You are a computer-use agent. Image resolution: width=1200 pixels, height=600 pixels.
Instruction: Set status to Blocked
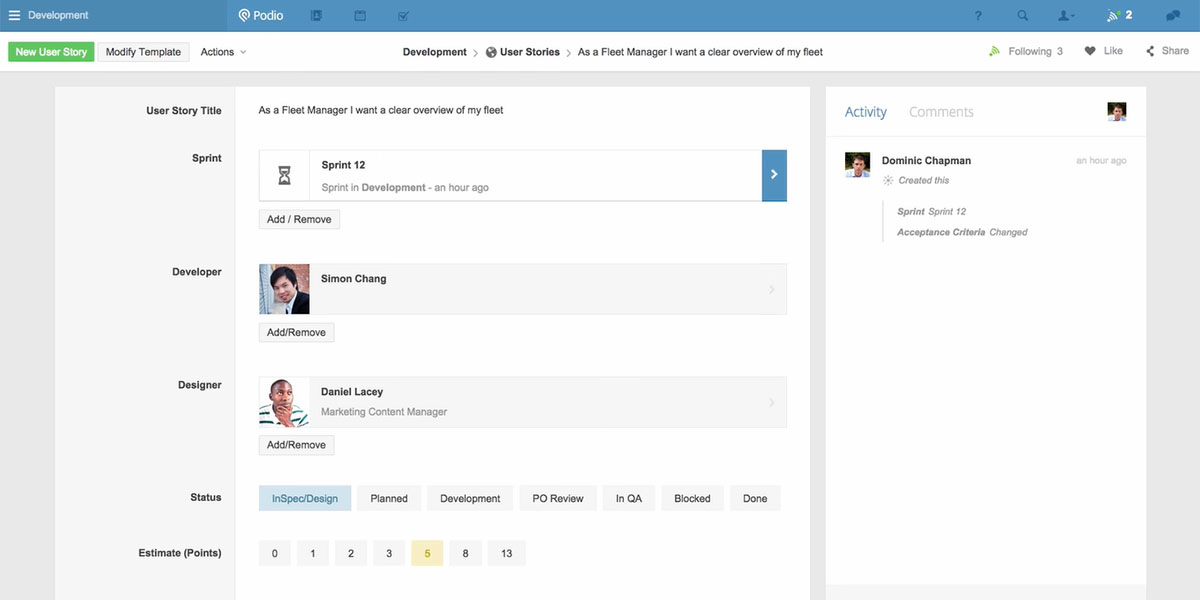[692, 498]
